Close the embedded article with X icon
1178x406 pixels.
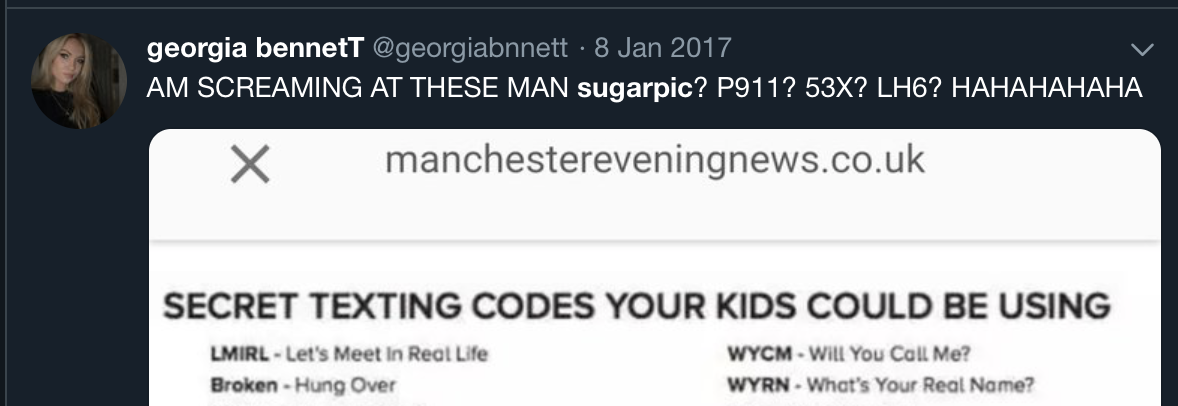250,164
